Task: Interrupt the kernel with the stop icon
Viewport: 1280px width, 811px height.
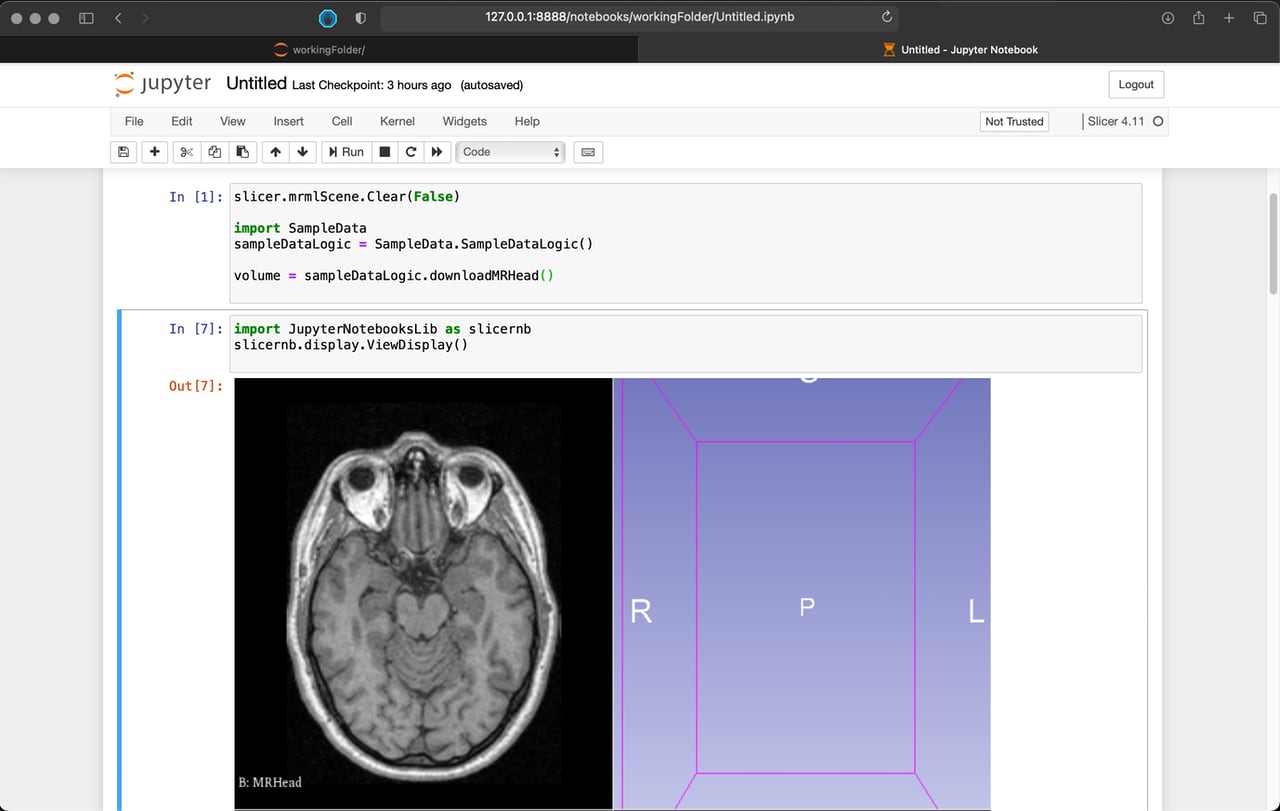Action: pyautogui.click(x=384, y=151)
